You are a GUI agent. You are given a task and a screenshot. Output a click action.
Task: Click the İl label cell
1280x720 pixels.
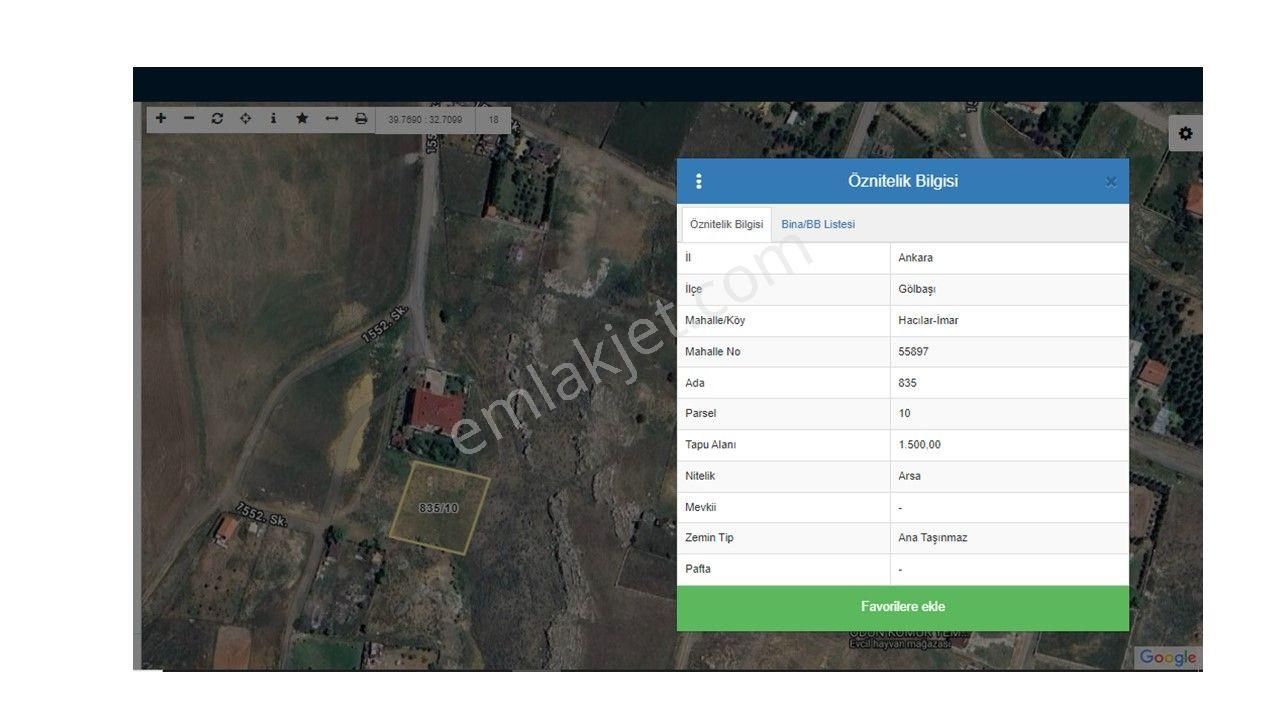[x=784, y=258]
